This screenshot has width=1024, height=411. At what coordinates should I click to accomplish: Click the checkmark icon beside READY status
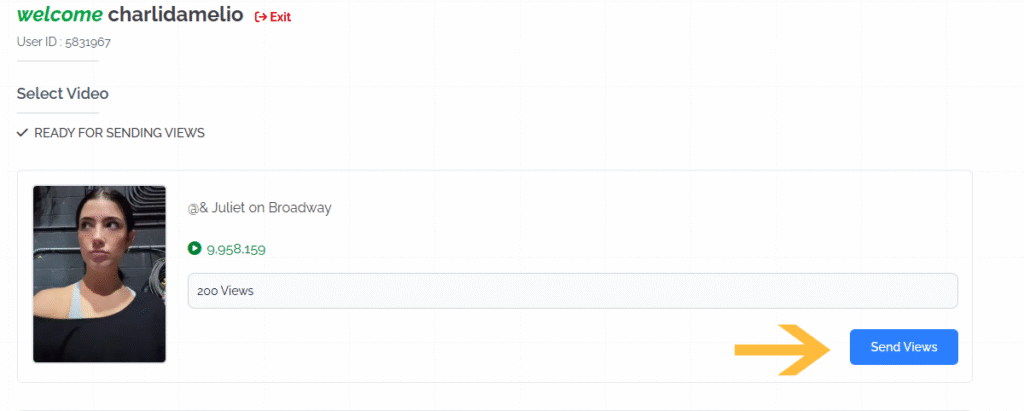click(22, 133)
